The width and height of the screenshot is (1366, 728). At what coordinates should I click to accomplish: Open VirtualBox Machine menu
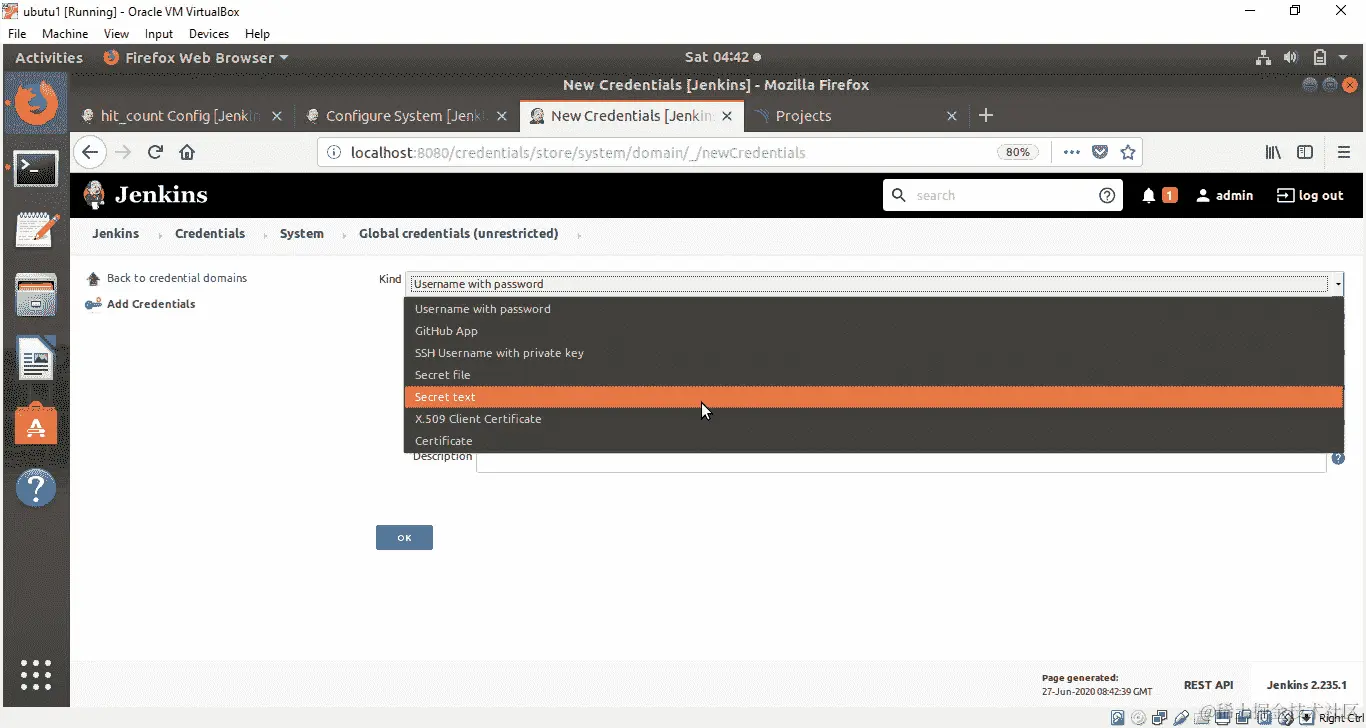click(x=65, y=34)
